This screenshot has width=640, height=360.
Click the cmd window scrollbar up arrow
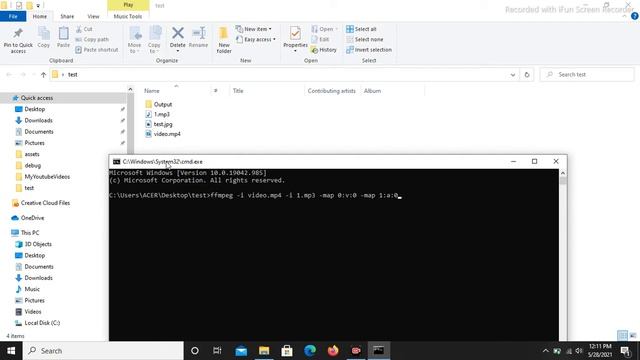[x=563, y=173]
